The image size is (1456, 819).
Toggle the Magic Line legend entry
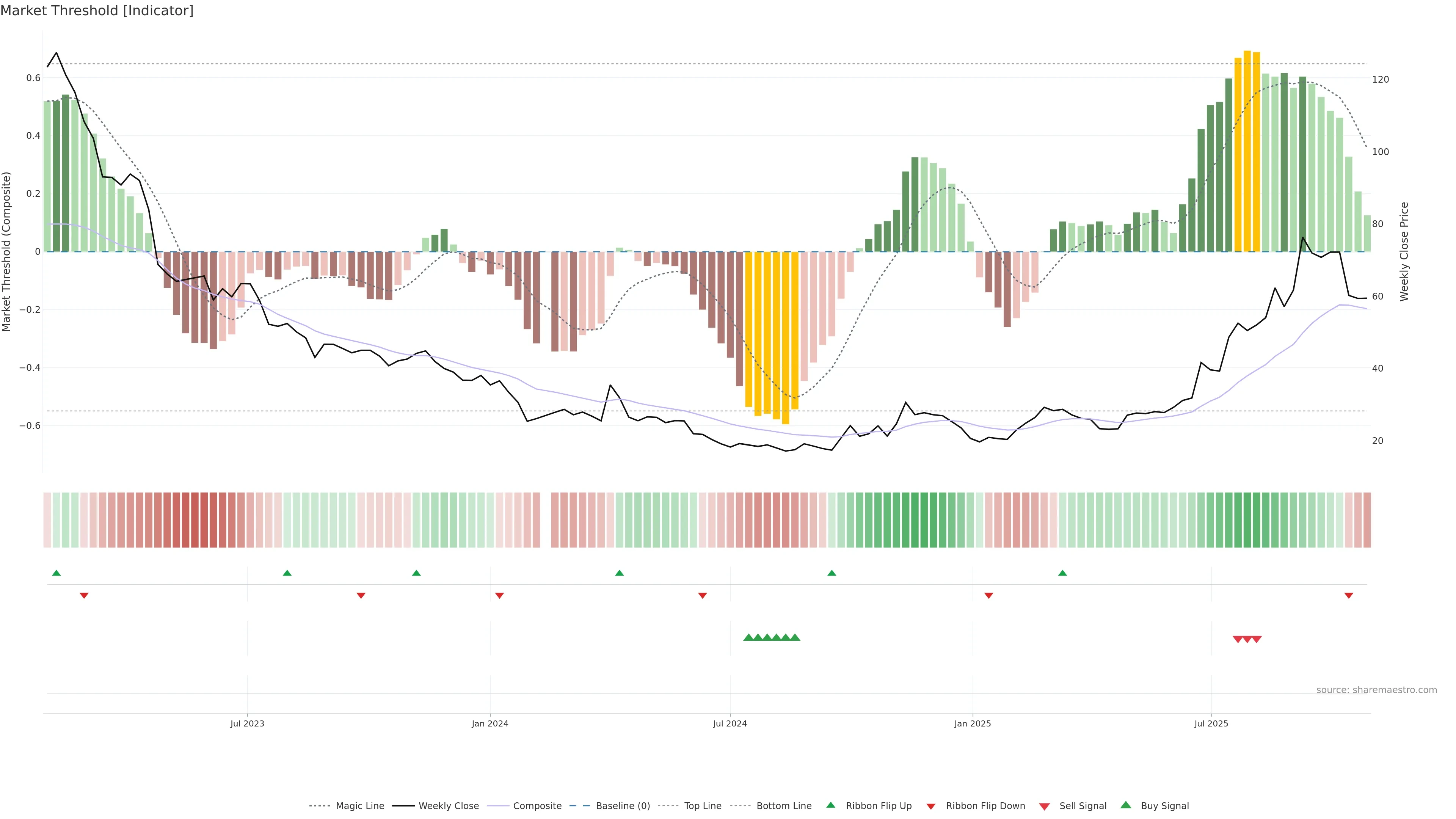tap(359, 806)
